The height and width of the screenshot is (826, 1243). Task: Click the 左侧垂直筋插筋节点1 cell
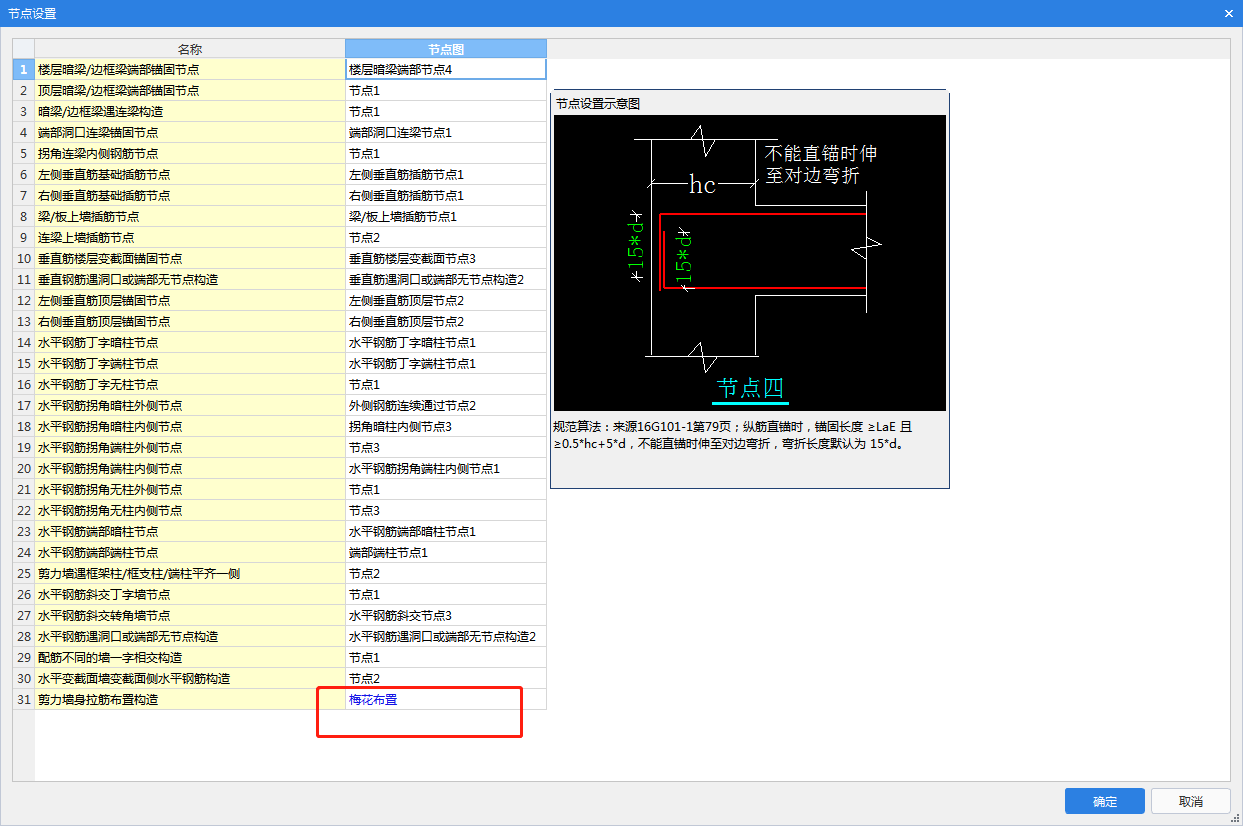point(446,175)
